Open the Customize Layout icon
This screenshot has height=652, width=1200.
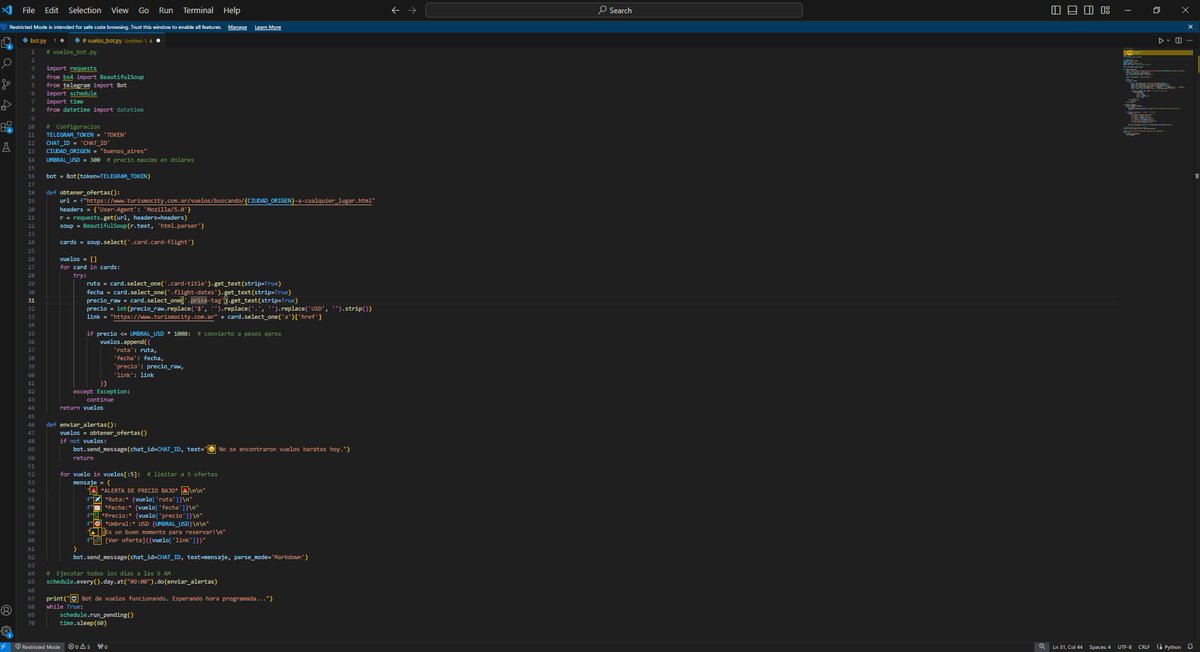[1105, 10]
